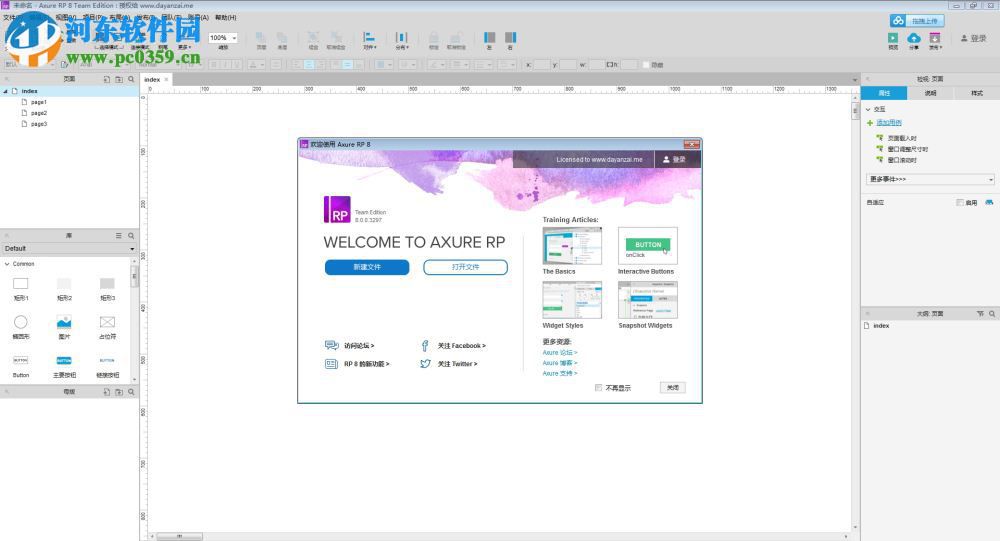Image resolution: width=1000 pixels, height=541 pixels.
Task: Click the cloud Share icon
Action: [914, 38]
